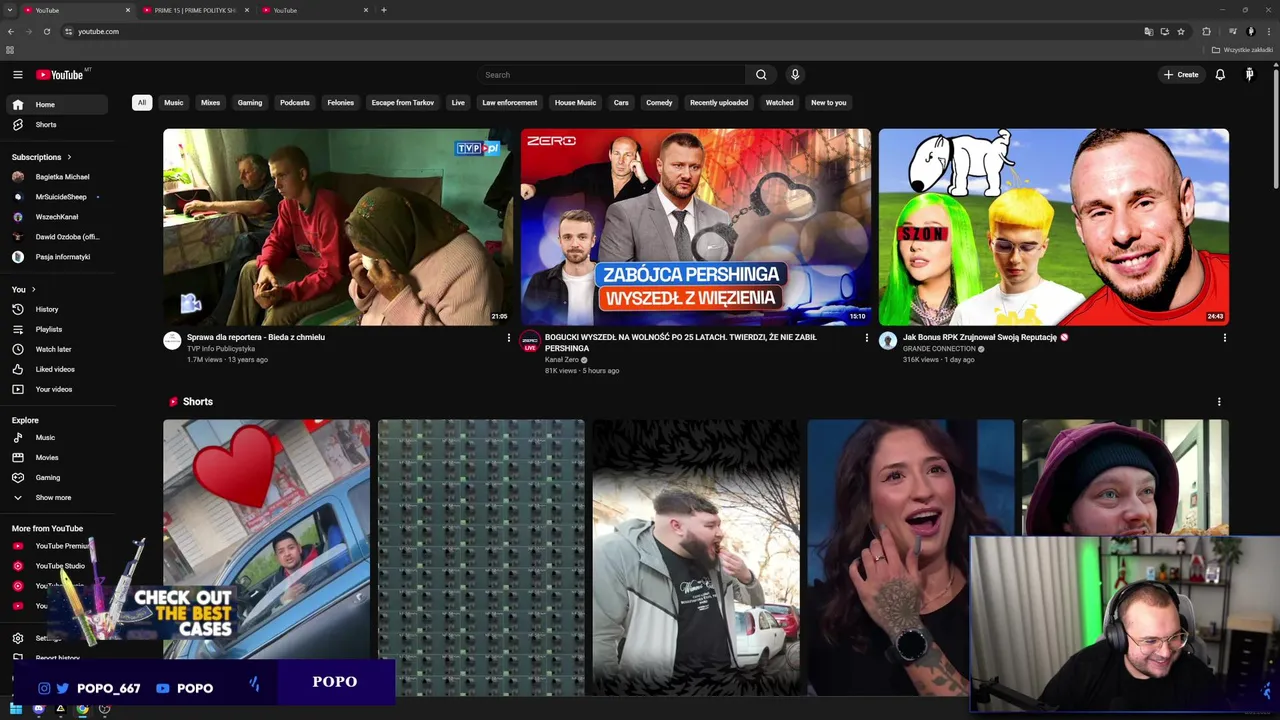Reload the page with the refresh icon
Image resolution: width=1280 pixels, height=720 pixels.
click(46, 31)
